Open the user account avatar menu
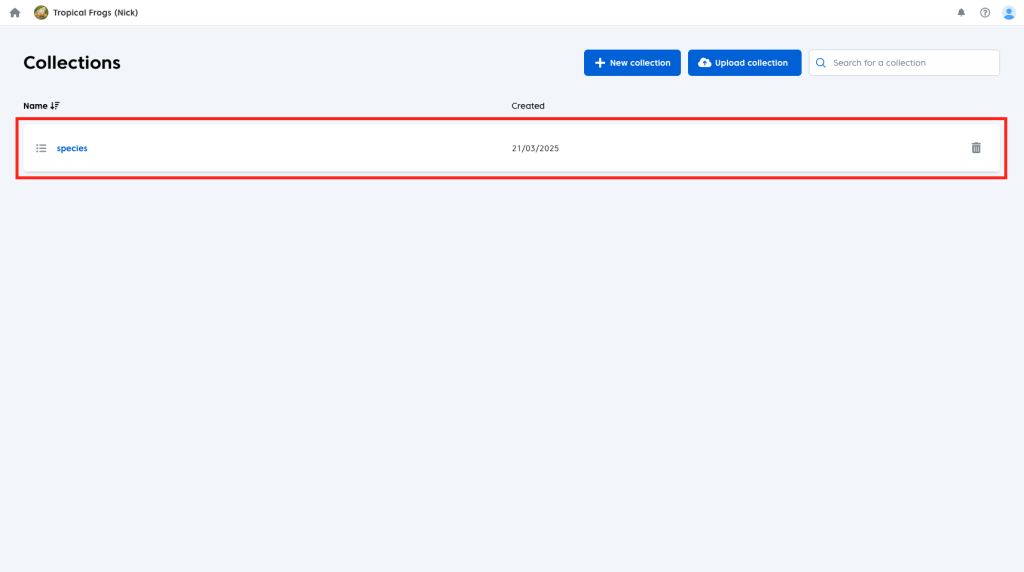Image resolution: width=1024 pixels, height=572 pixels. [x=1008, y=13]
